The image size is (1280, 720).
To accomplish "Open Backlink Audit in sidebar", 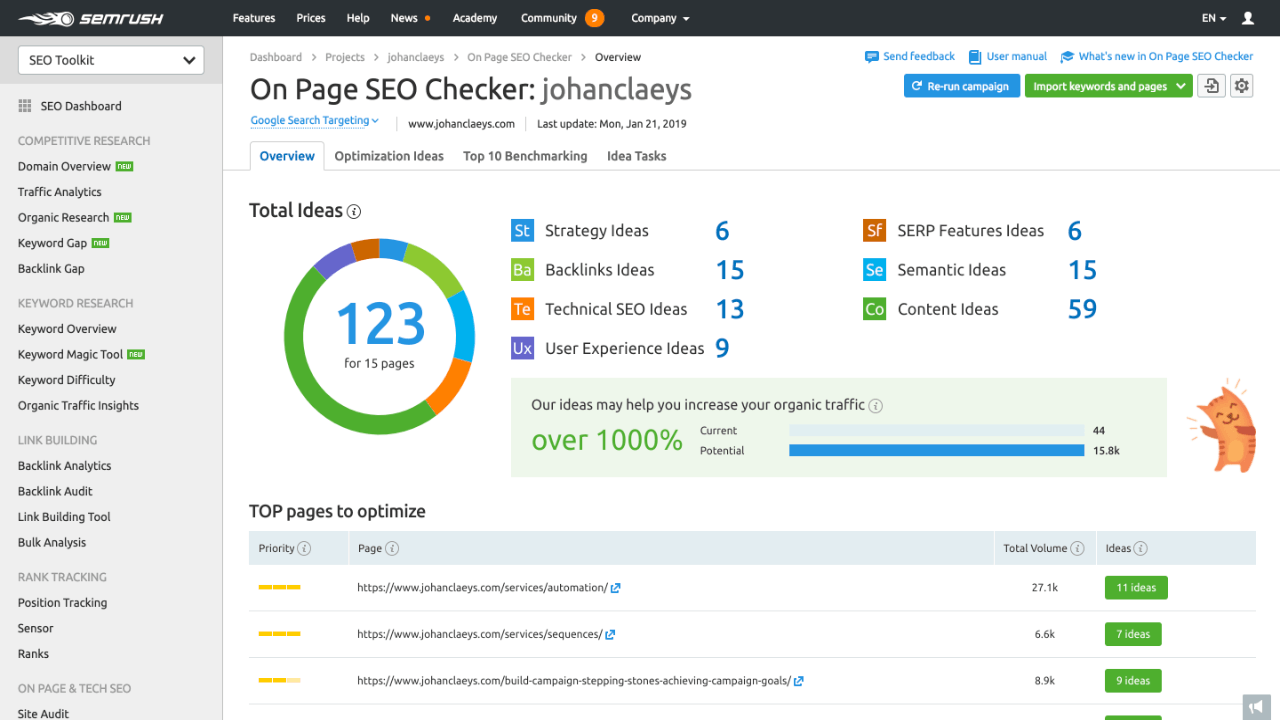I will tap(55, 492).
